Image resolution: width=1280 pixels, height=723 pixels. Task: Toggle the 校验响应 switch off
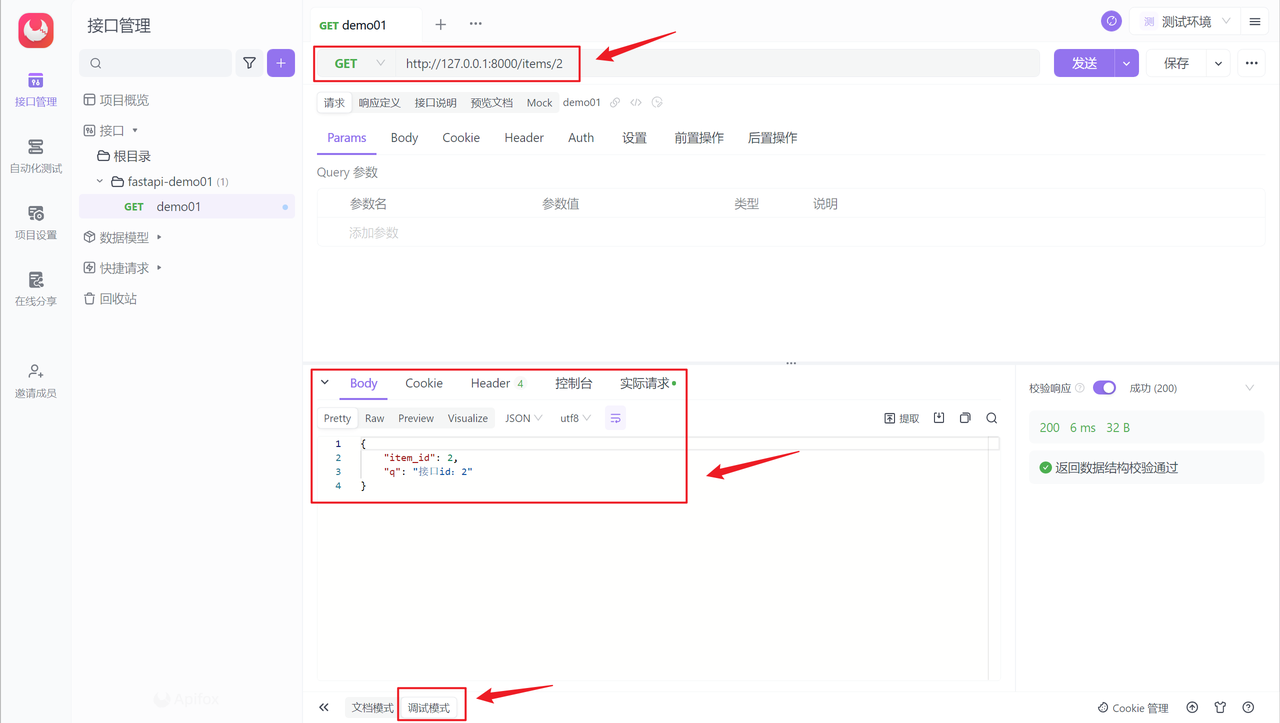[1104, 387]
